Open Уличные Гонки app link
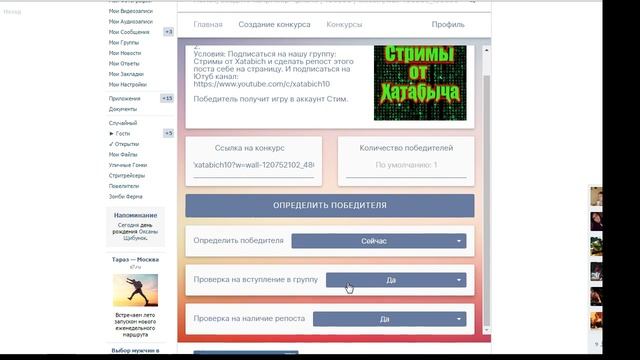640x360 pixels. pyautogui.click(x=128, y=165)
